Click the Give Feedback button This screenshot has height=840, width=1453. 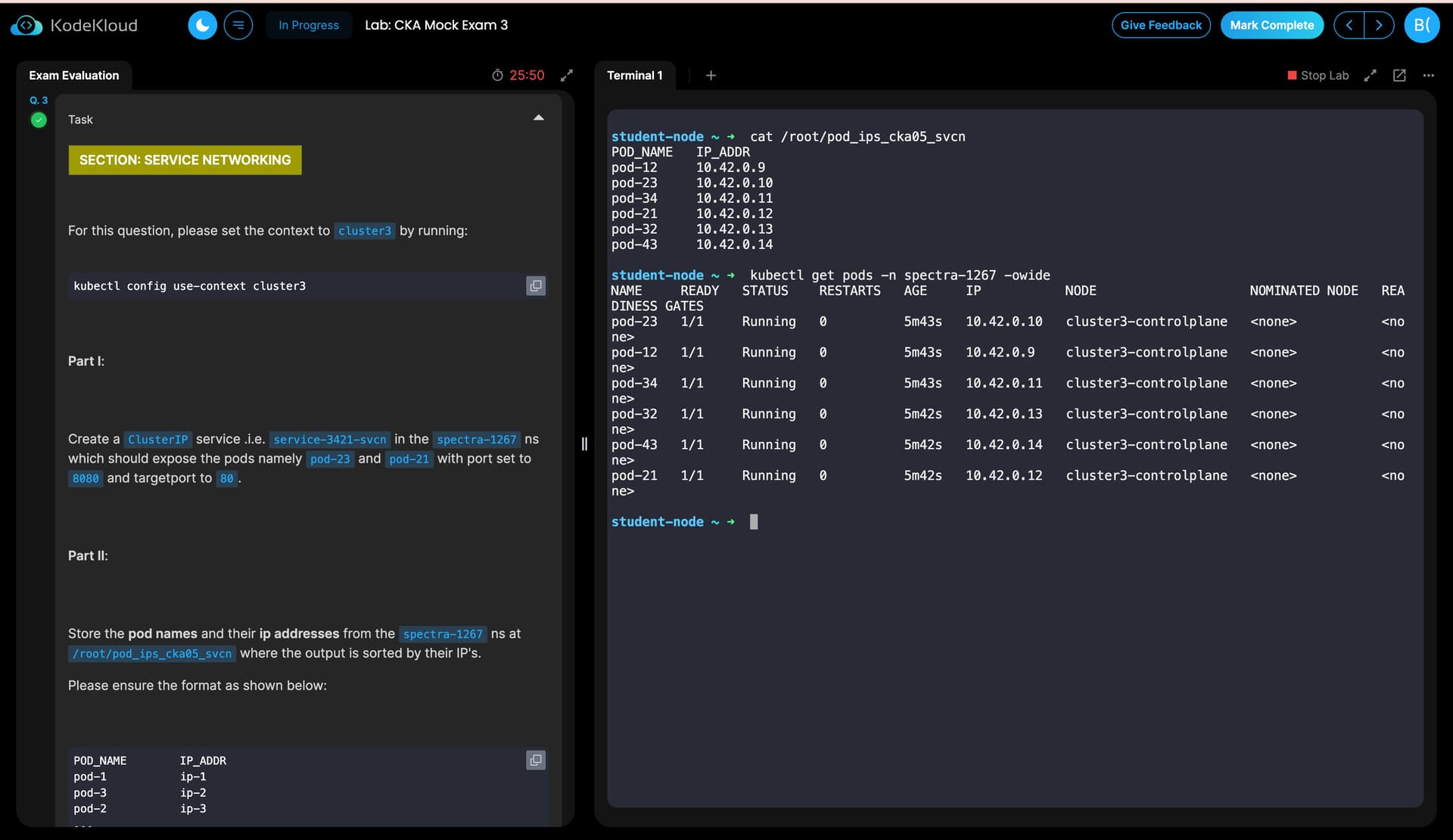(1161, 26)
